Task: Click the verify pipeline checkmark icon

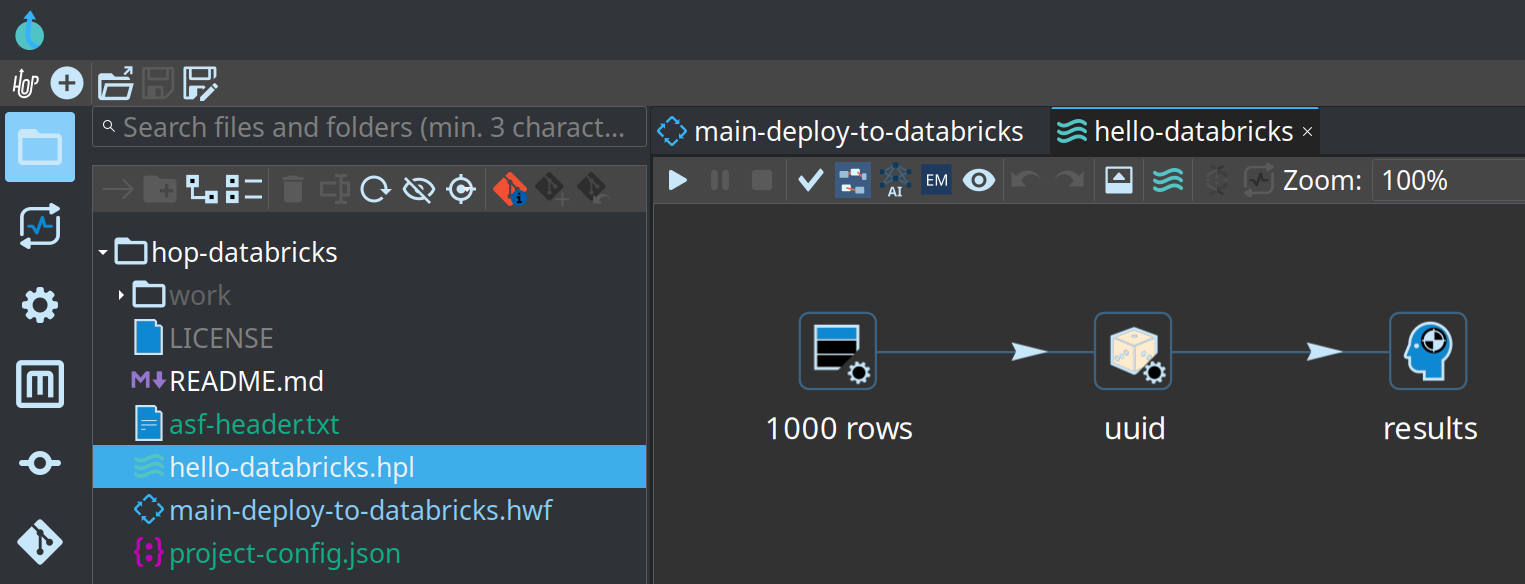Action: pyautogui.click(x=811, y=180)
